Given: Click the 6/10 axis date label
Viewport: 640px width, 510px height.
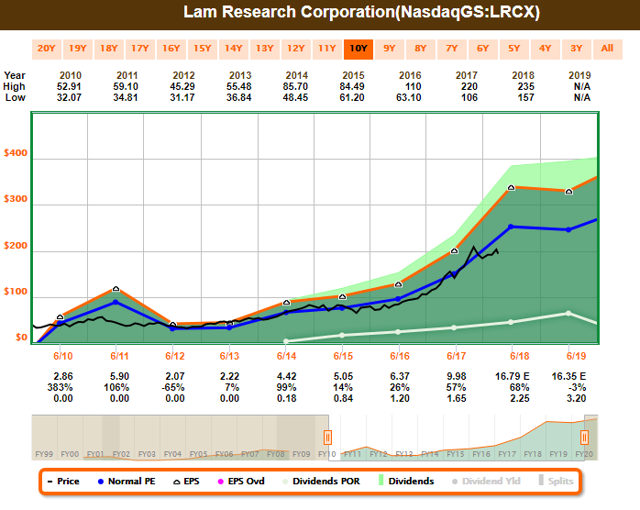Looking at the screenshot, I should click(x=63, y=356).
